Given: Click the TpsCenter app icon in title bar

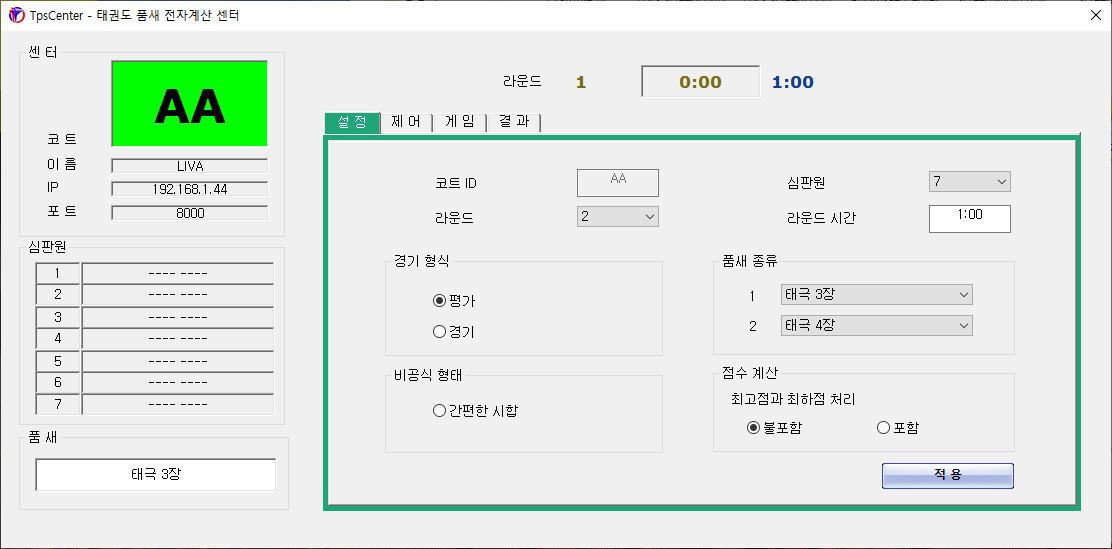Looking at the screenshot, I should pyautogui.click(x=16, y=16).
